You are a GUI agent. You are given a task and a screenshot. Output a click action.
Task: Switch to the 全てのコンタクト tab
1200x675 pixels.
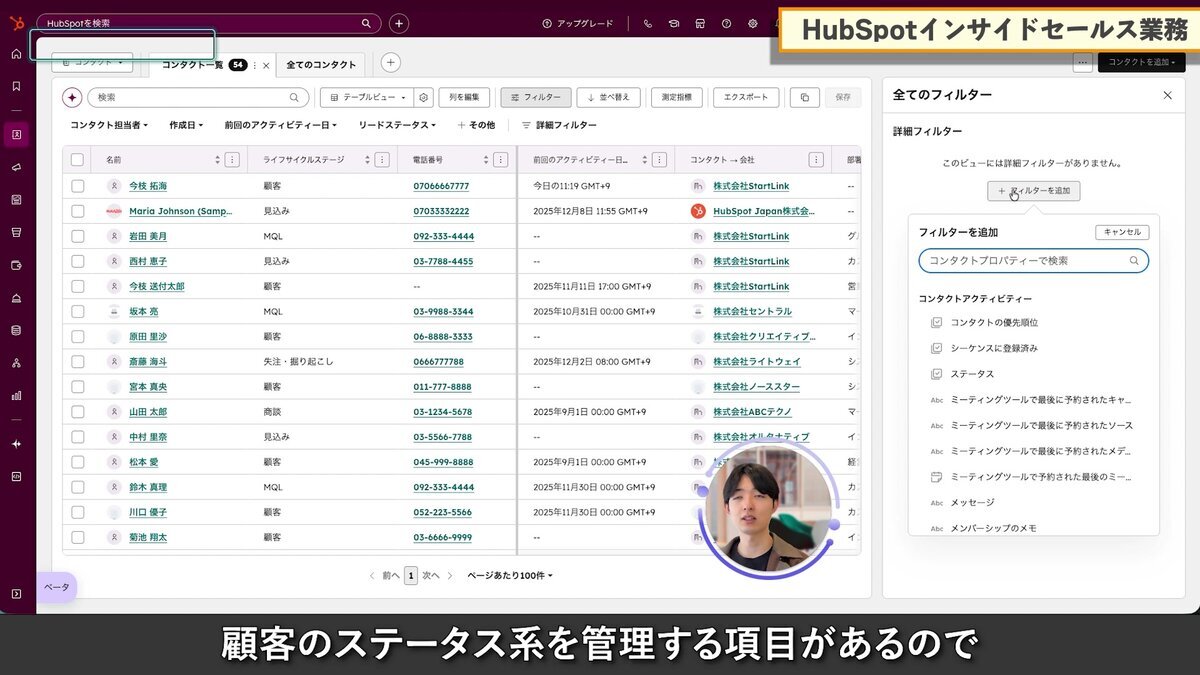pyautogui.click(x=318, y=62)
